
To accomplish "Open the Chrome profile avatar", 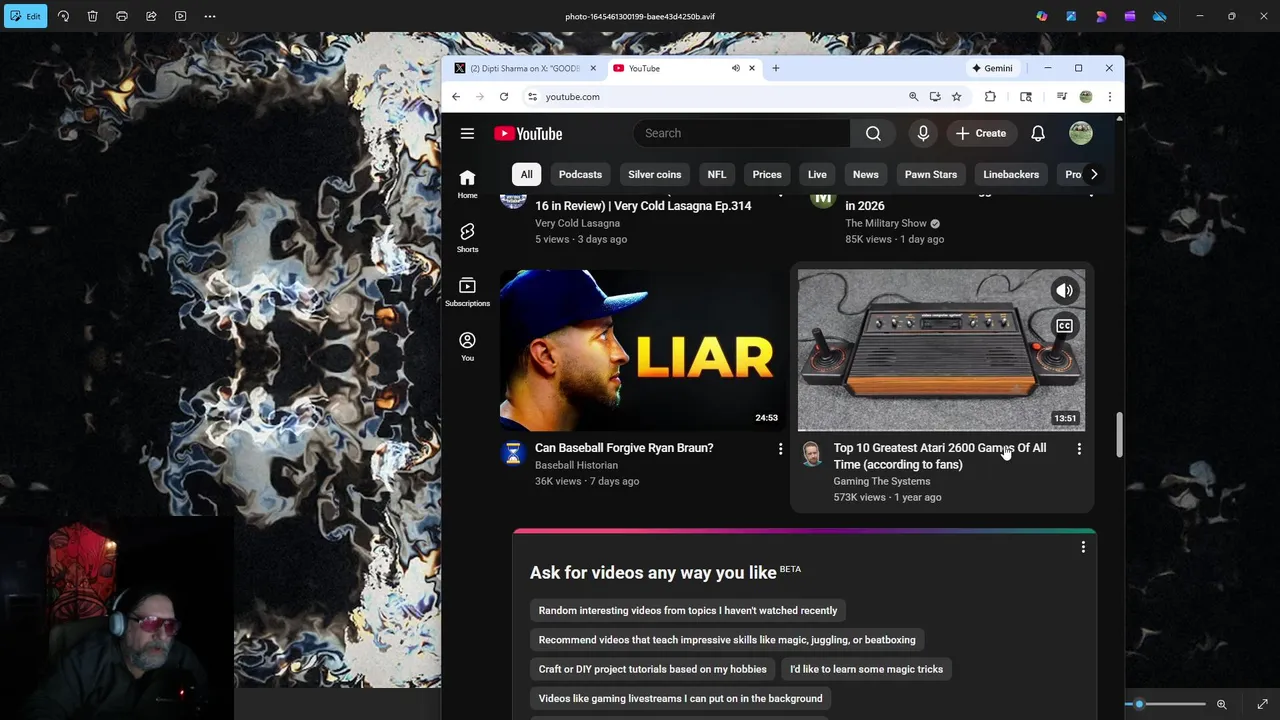I will (1086, 97).
